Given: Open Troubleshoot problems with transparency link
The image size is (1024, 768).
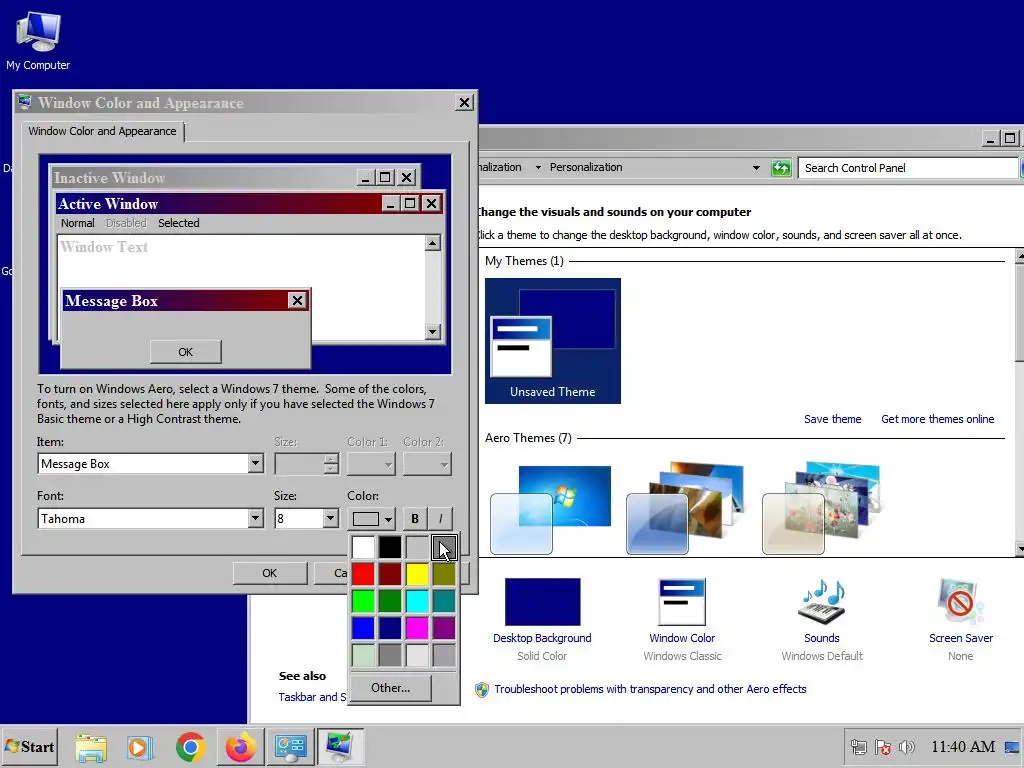Looking at the screenshot, I should (650, 689).
